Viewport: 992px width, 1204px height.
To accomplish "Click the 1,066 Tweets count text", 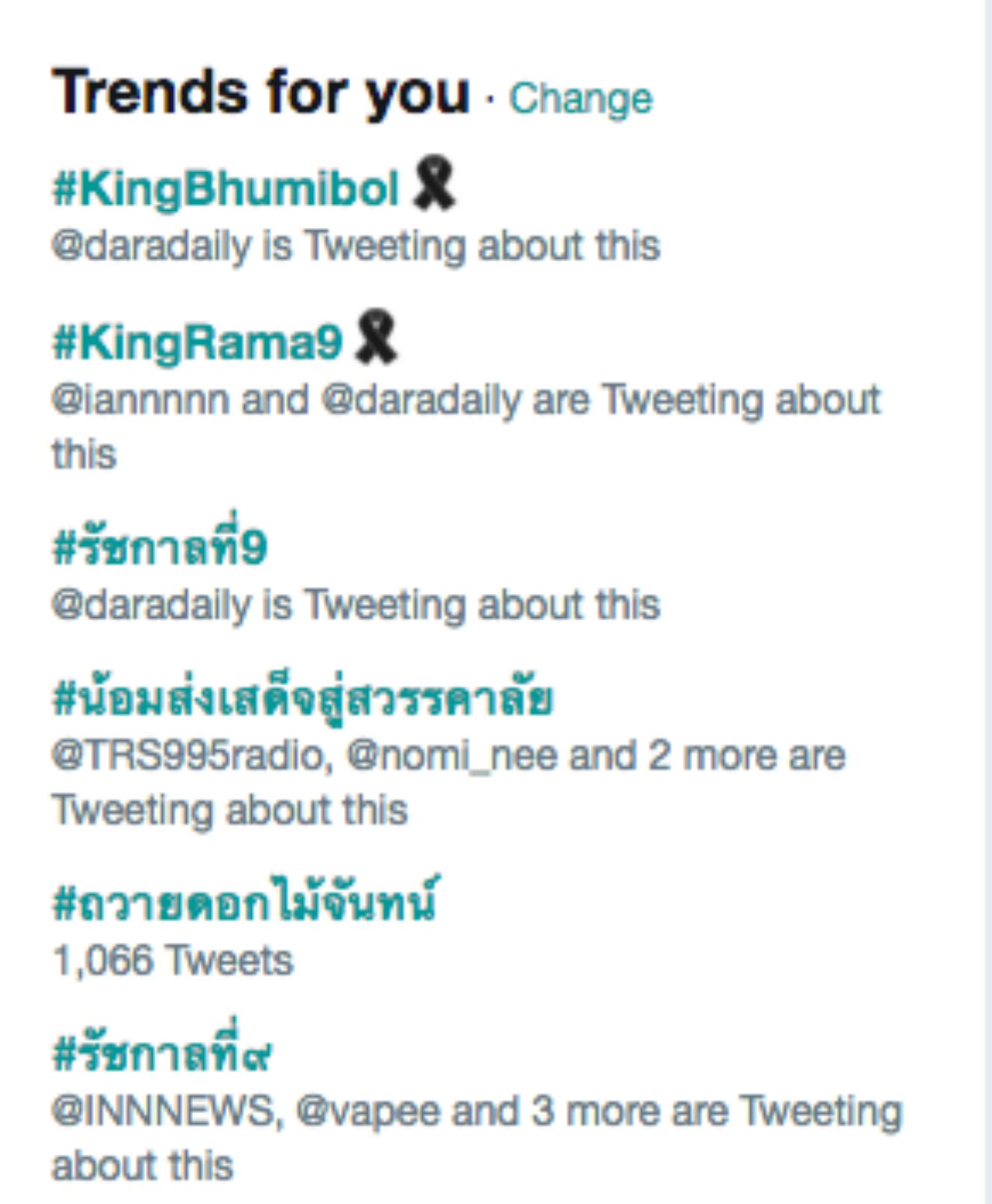I will [x=173, y=961].
